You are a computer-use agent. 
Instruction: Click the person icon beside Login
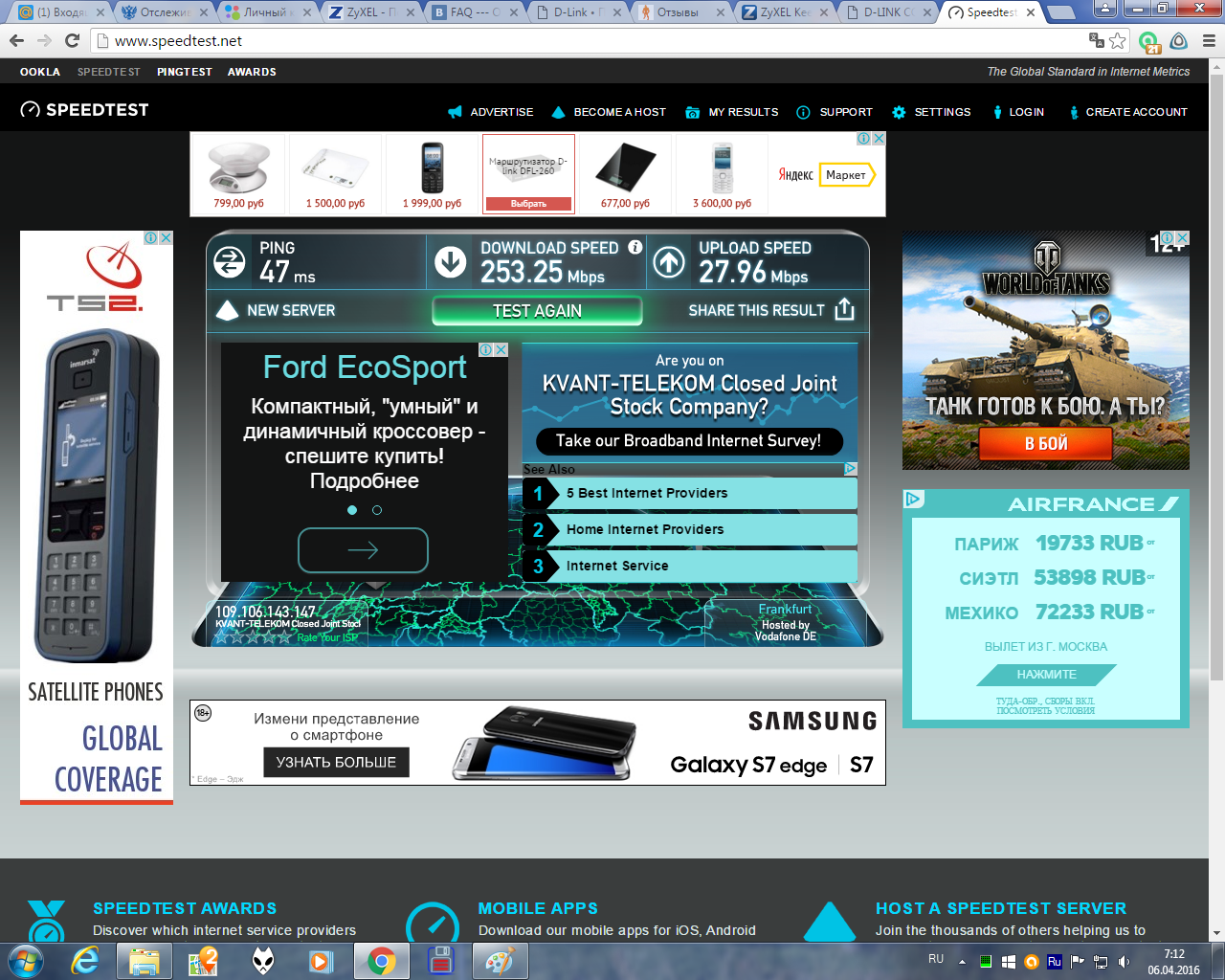[997, 112]
